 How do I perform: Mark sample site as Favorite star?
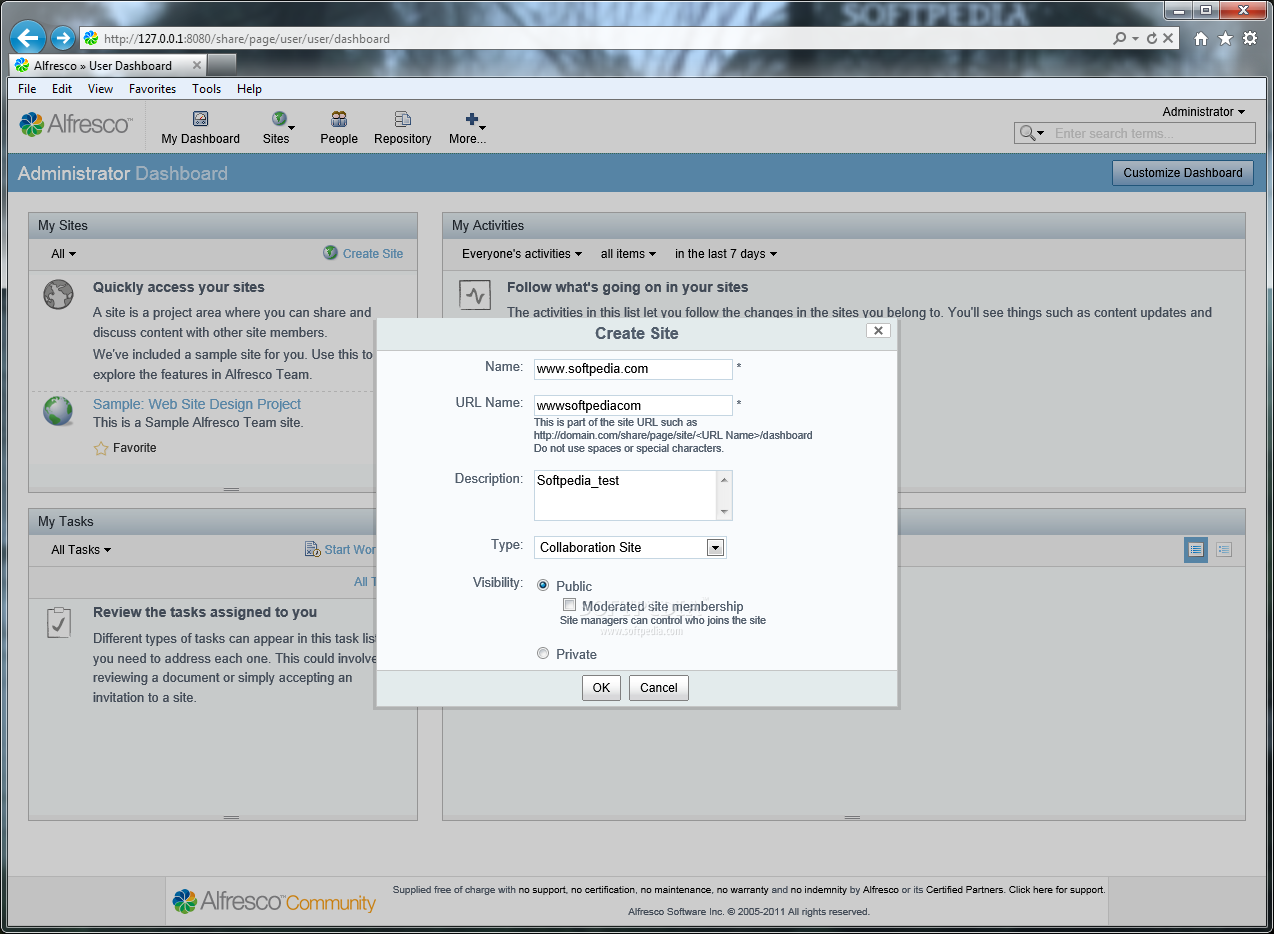coord(101,448)
